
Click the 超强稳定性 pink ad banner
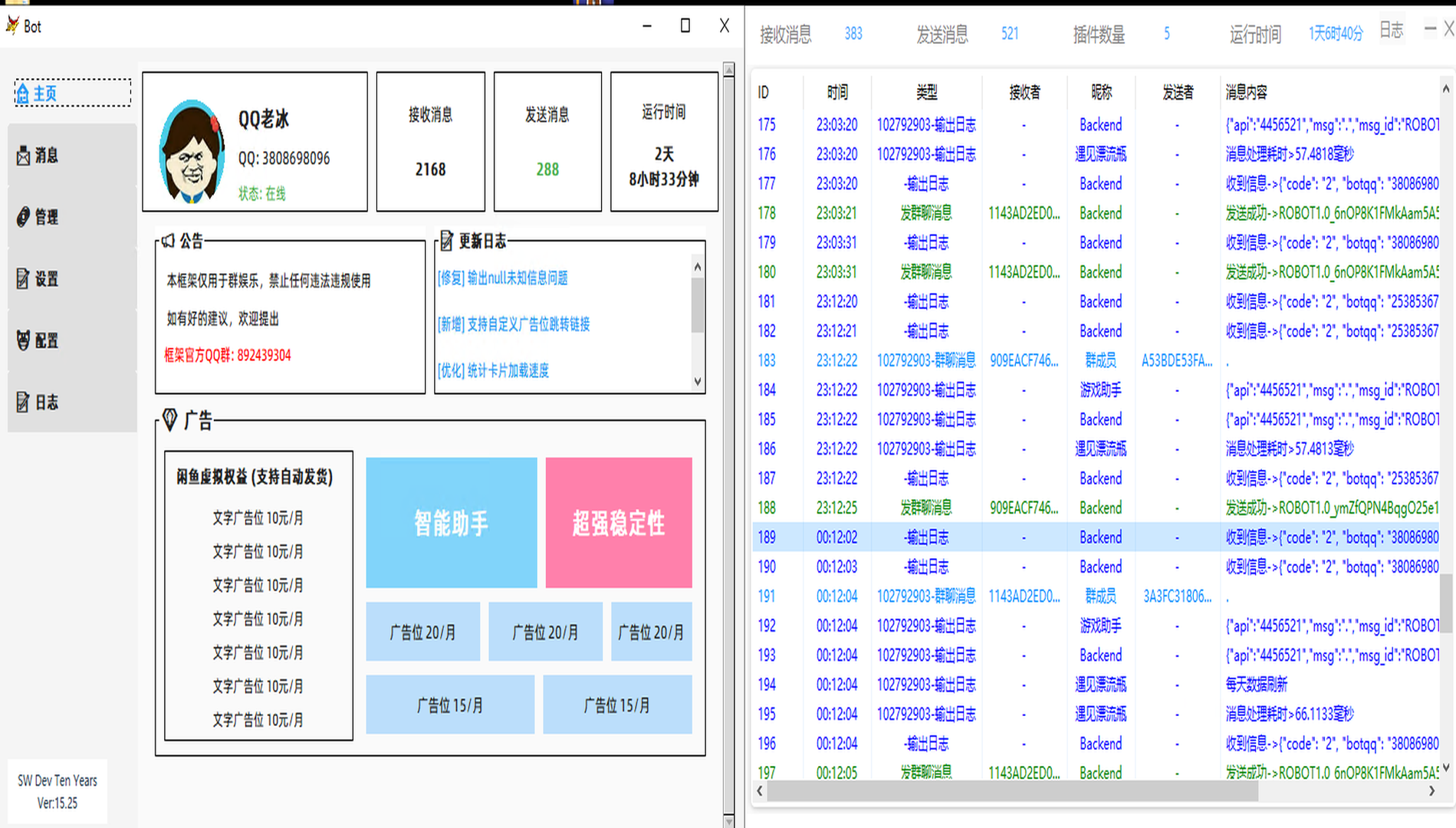tap(618, 523)
